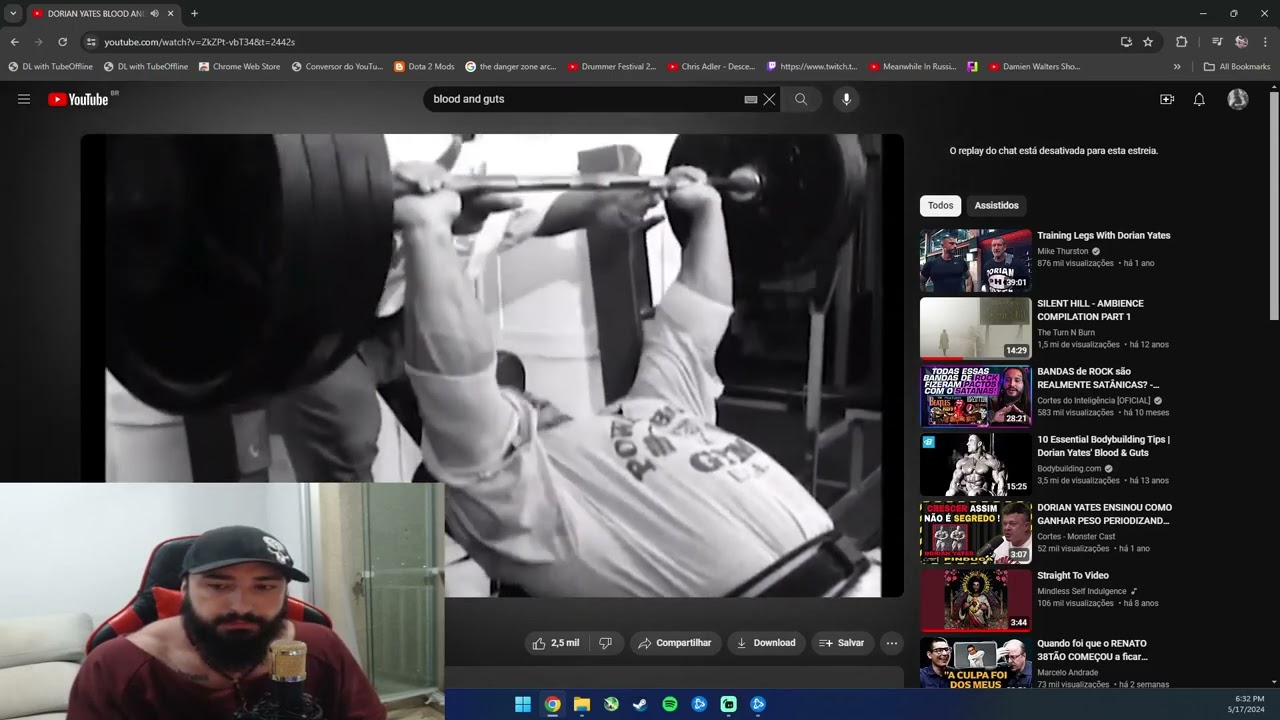Open a new tab with the plus button

pos(194,14)
